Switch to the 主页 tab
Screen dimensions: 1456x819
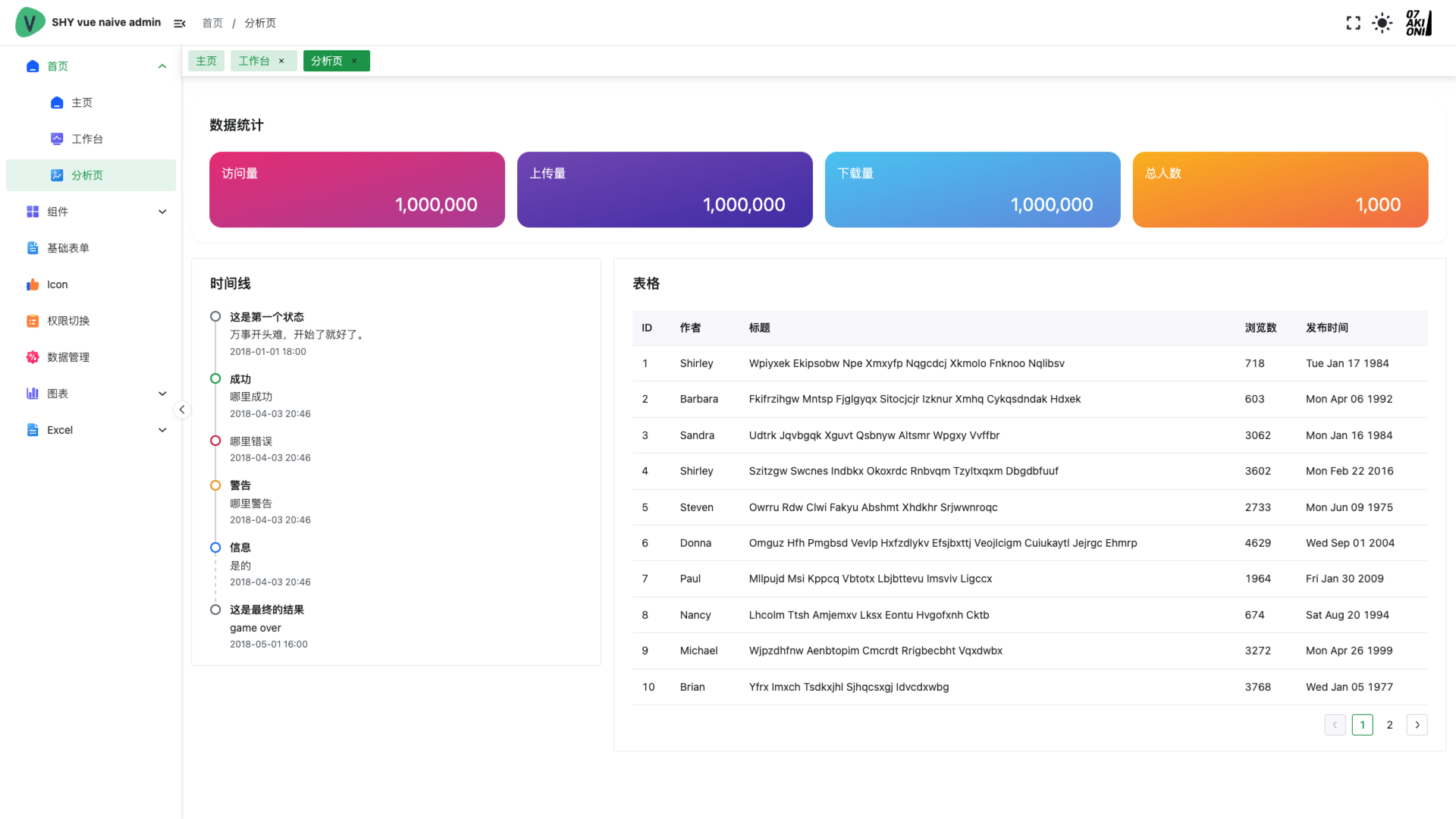(x=206, y=61)
